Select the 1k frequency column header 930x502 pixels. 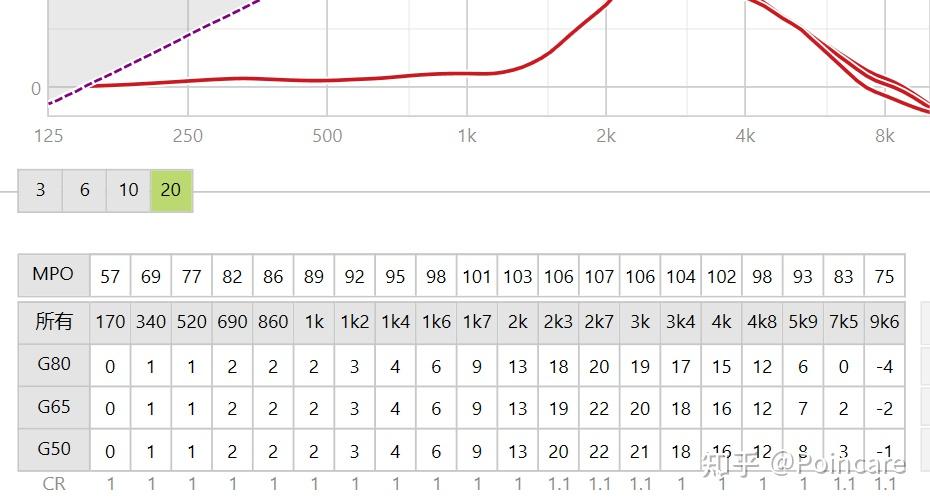click(x=314, y=322)
